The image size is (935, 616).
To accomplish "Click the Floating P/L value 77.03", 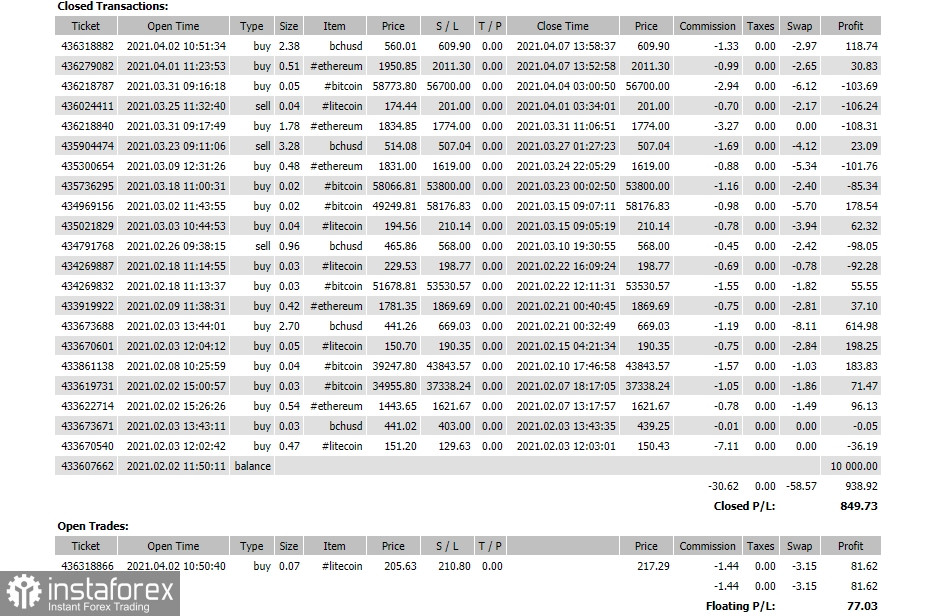I will click(x=862, y=606).
